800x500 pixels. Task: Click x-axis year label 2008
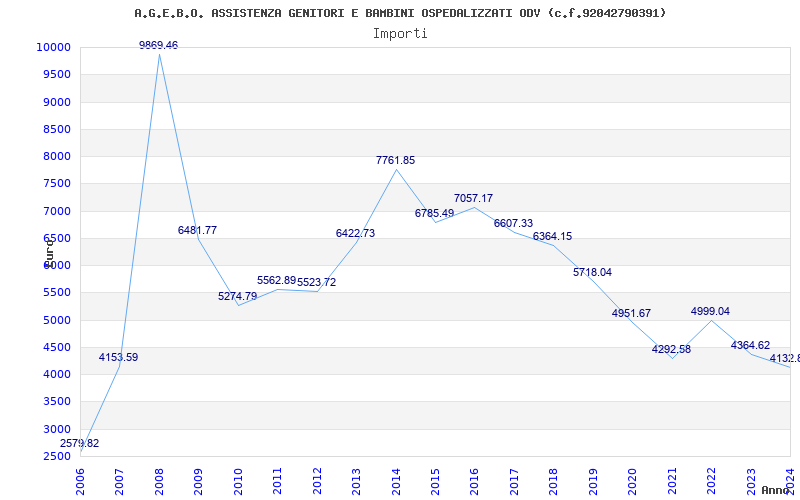159,482
